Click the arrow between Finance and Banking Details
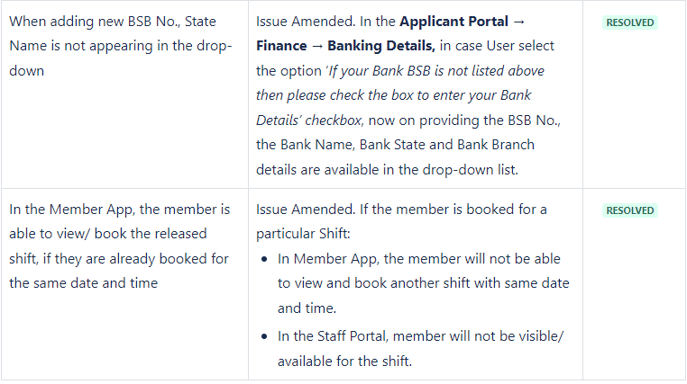The width and height of the screenshot is (687, 384). [x=317, y=46]
